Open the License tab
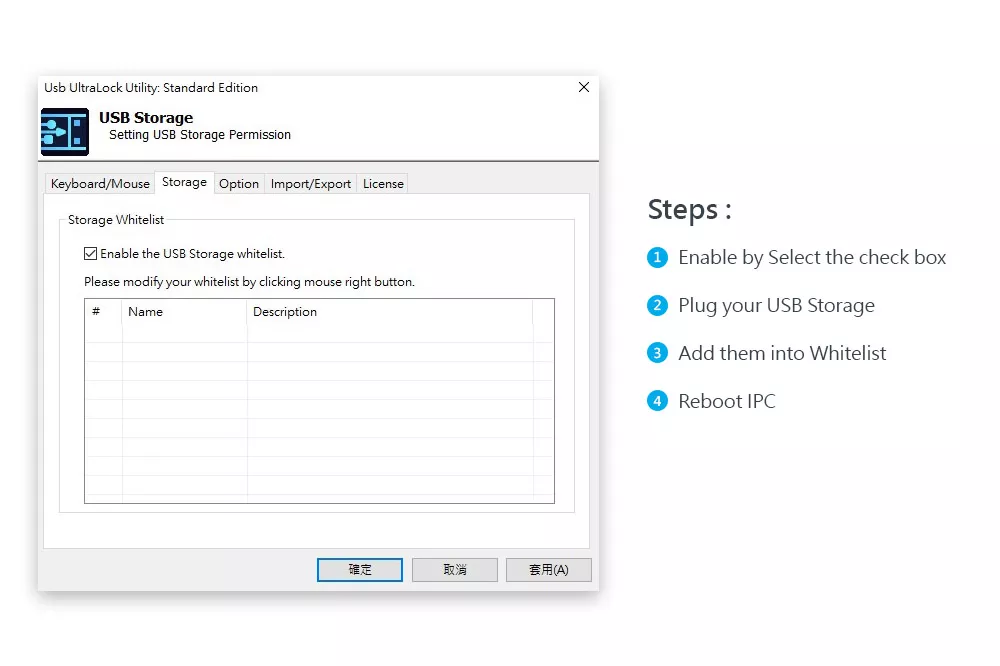 [x=383, y=184]
